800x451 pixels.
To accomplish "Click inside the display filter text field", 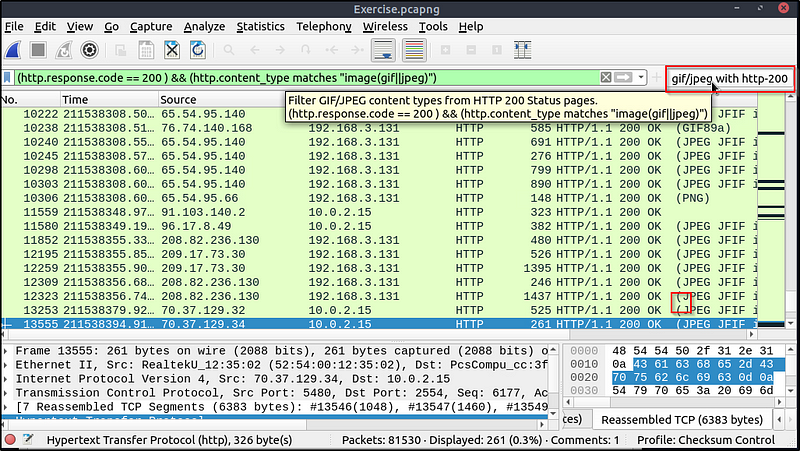I will tap(300, 78).
